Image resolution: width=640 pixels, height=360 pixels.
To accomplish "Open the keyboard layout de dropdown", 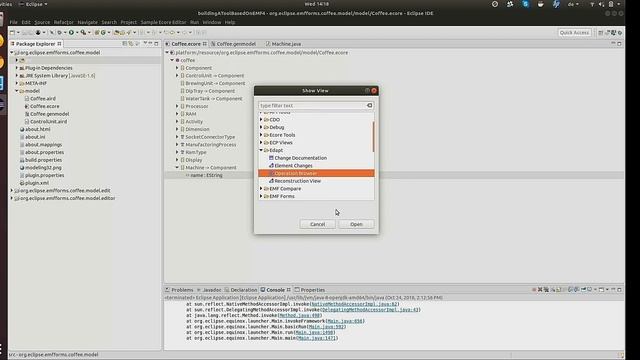I will tap(573, 4).
